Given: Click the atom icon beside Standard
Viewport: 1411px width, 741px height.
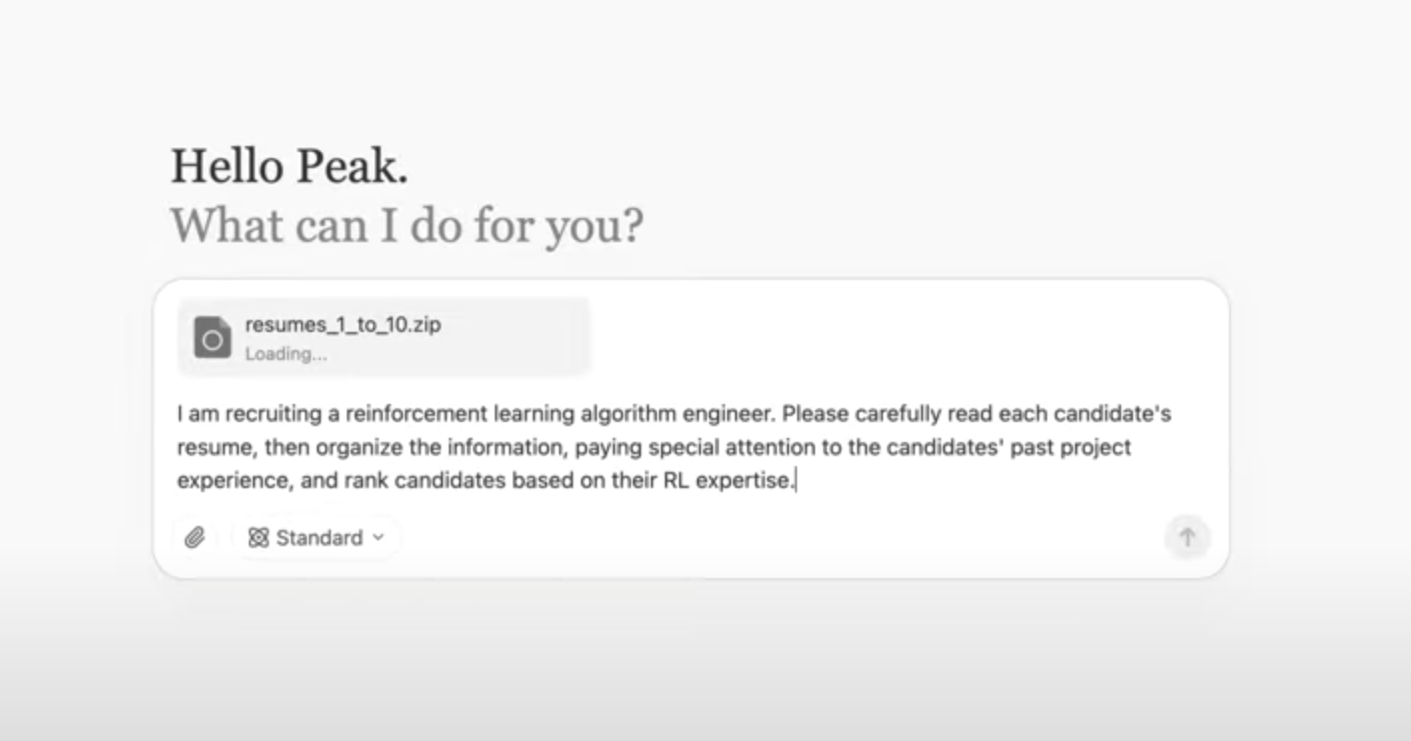Looking at the screenshot, I should click(x=258, y=538).
